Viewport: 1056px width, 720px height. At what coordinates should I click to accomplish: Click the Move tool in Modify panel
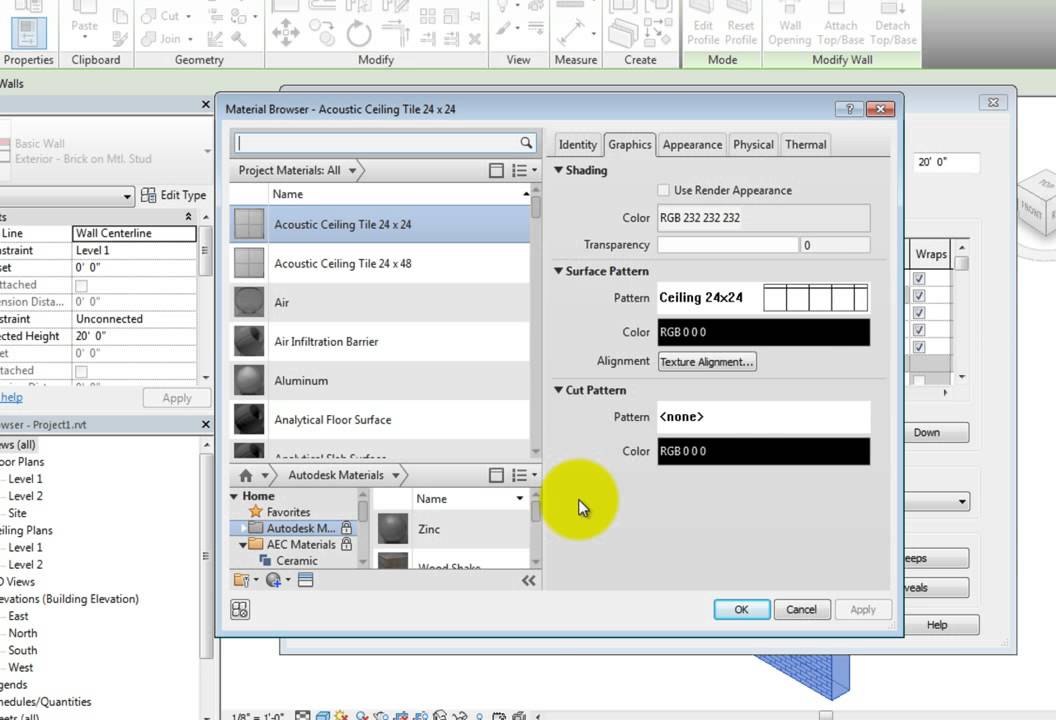coord(286,32)
